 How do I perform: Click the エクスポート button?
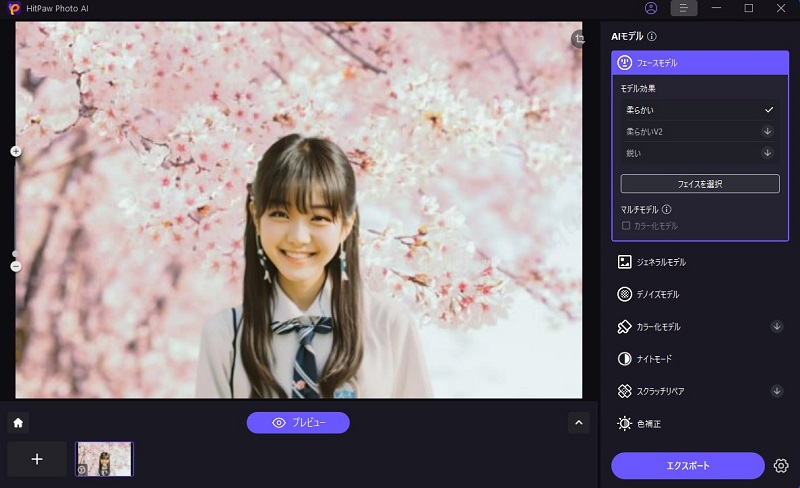[688, 466]
